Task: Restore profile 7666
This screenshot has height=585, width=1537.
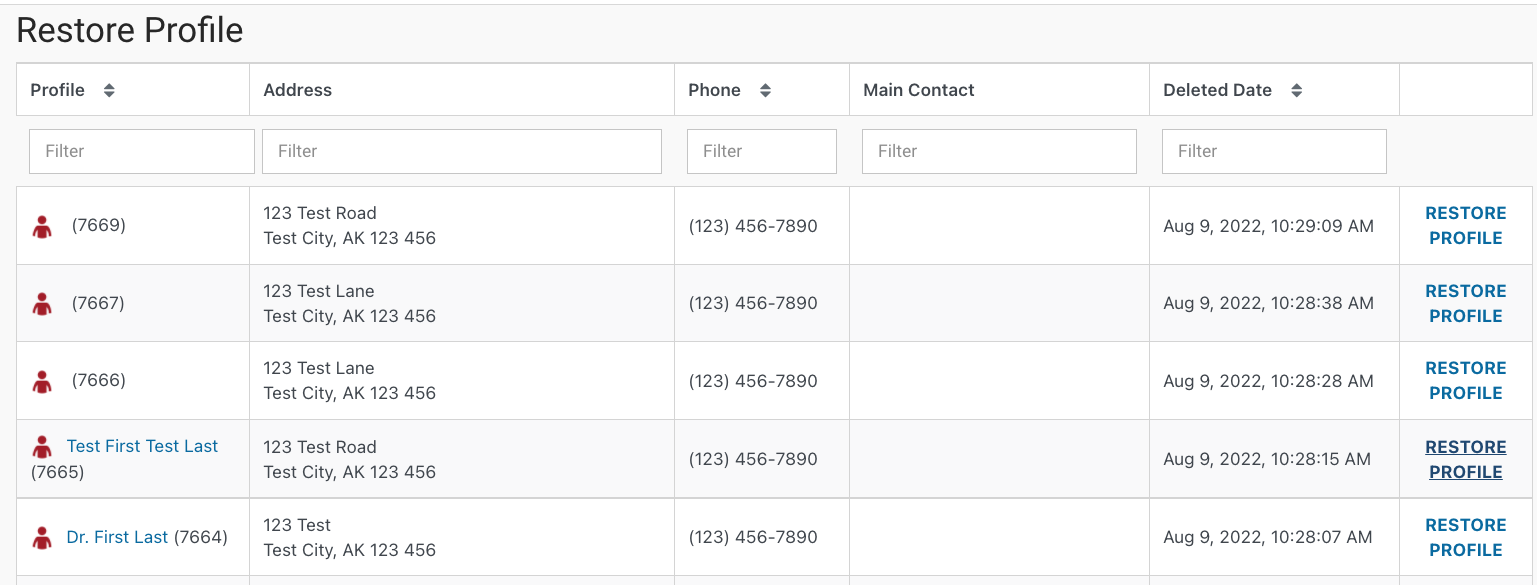Action: pyautogui.click(x=1465, y=381)
